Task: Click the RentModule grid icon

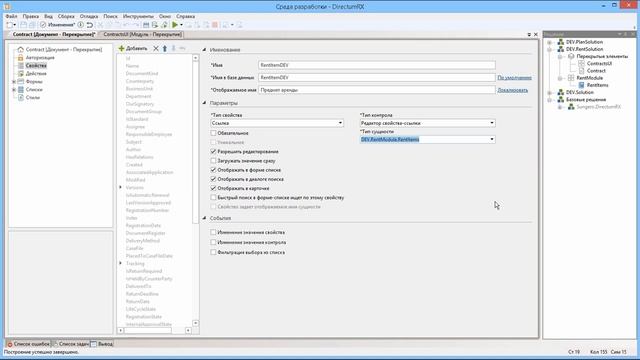Action: coord(571,78)
